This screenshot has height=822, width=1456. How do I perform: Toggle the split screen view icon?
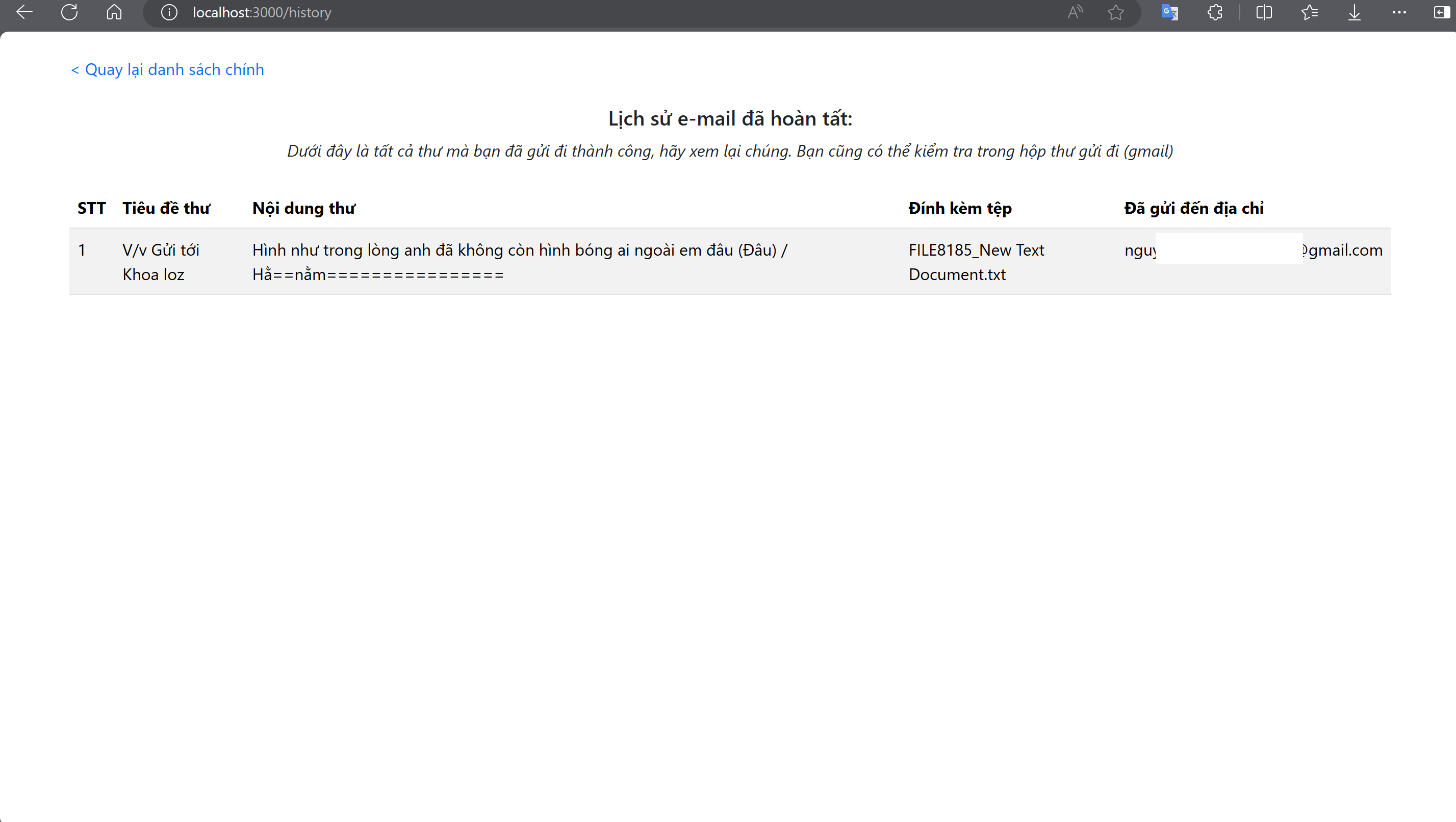1264,12
